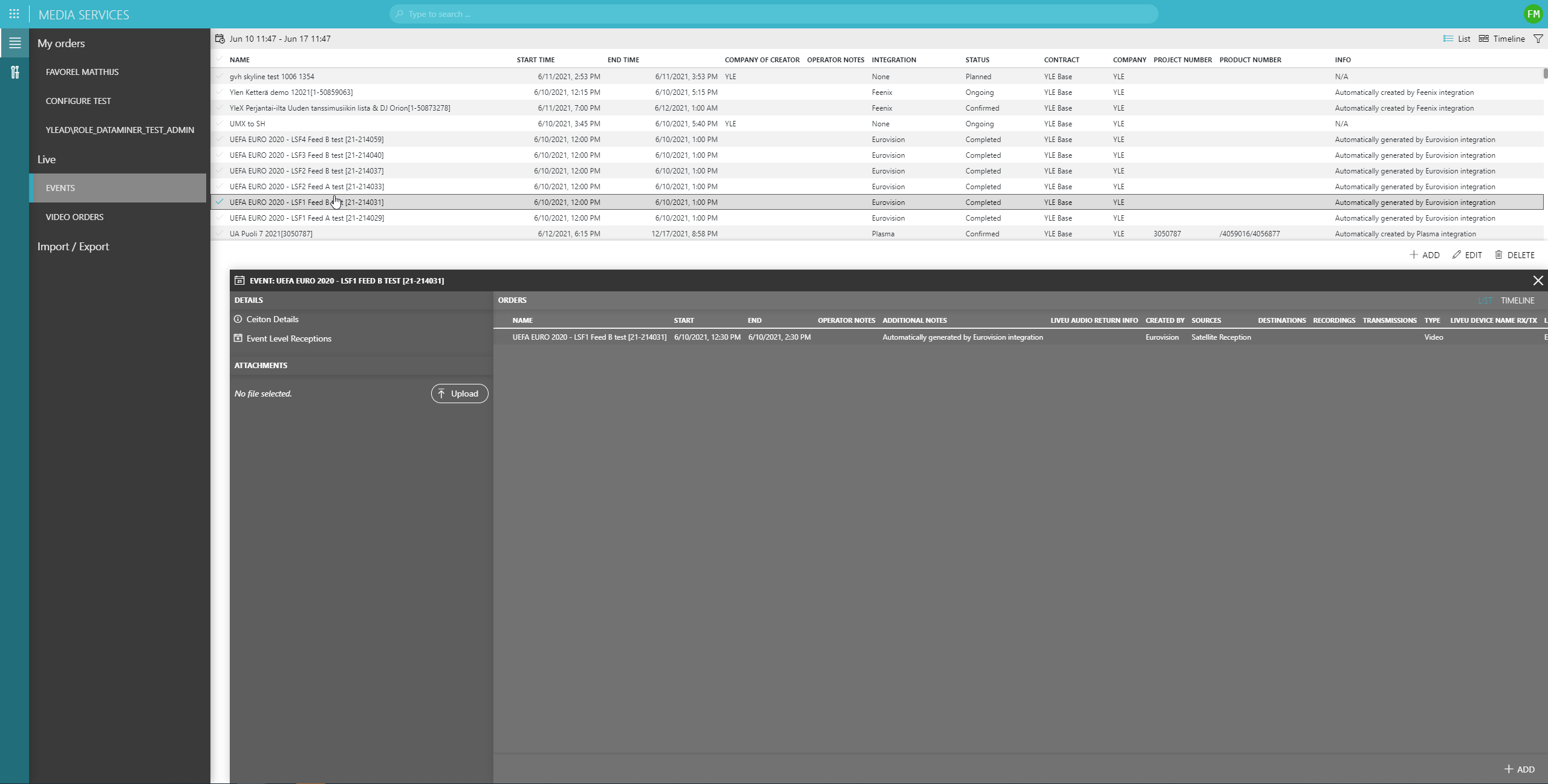Open the filter funnel icon
Screen dimensions: 1548x784
[1538, 39]
